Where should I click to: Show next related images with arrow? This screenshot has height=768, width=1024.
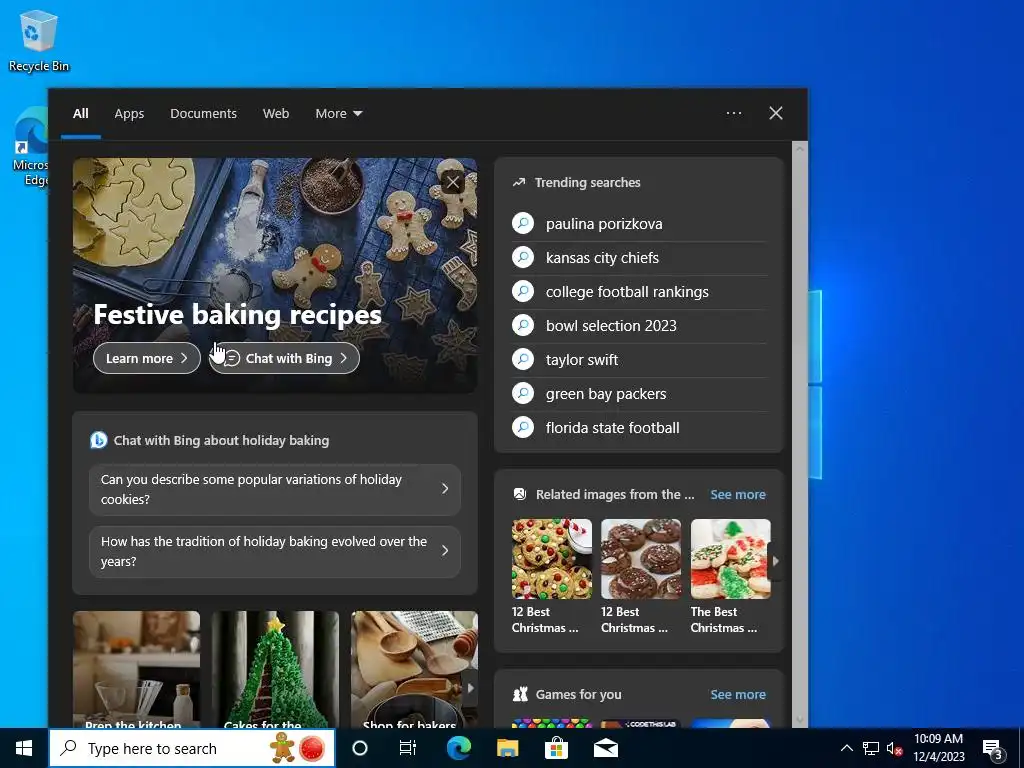(x=775, y=560)
